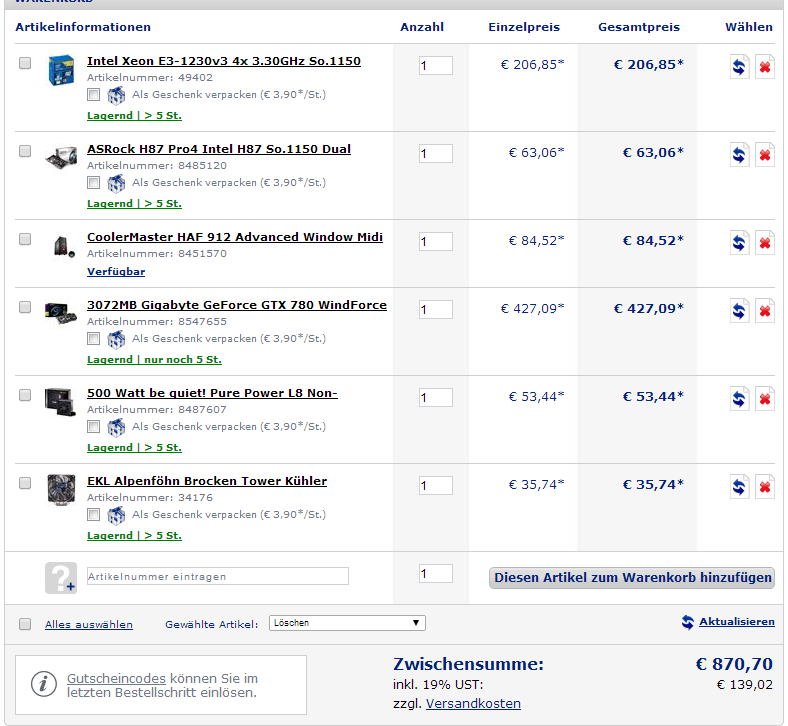Delete the Intel Xeon E3-1230v3 item
788x726 pixels.
[764, 67]
